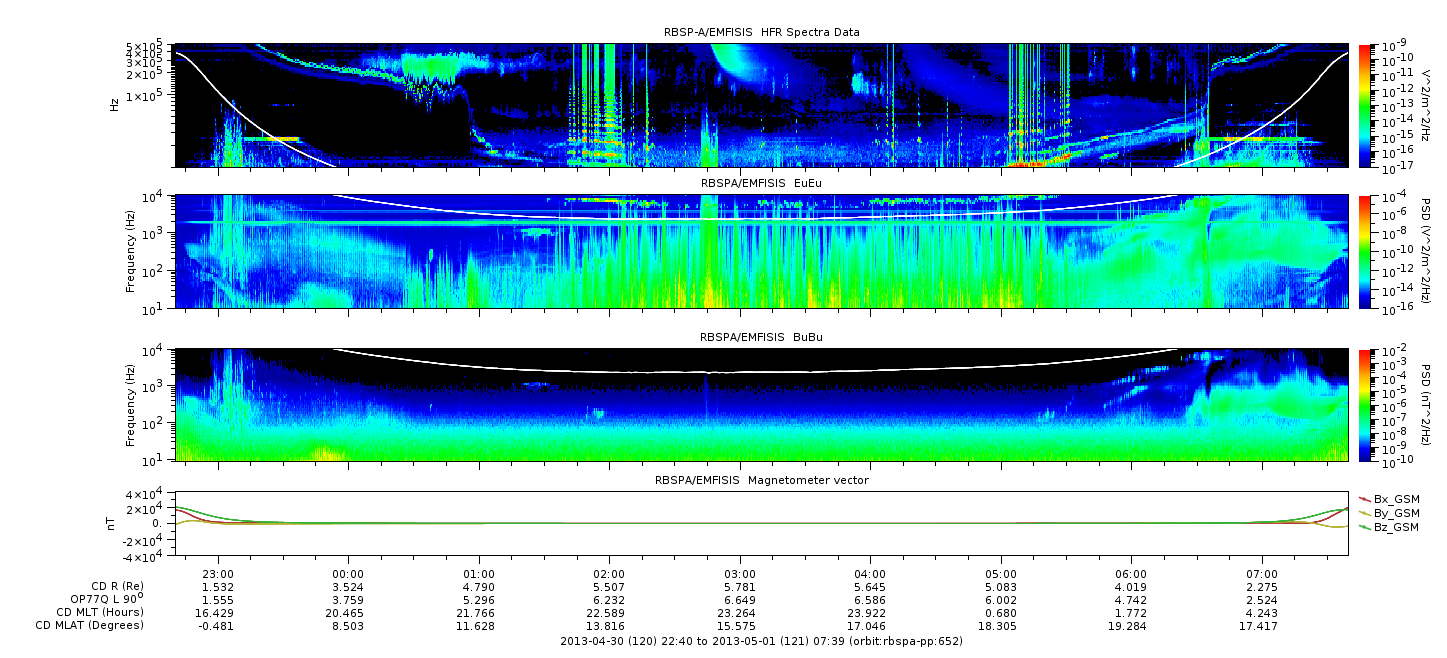Select the By_GSM legend entry
The width and height of the screenshot is (1447, 658).
click(x=1396, y=512)
